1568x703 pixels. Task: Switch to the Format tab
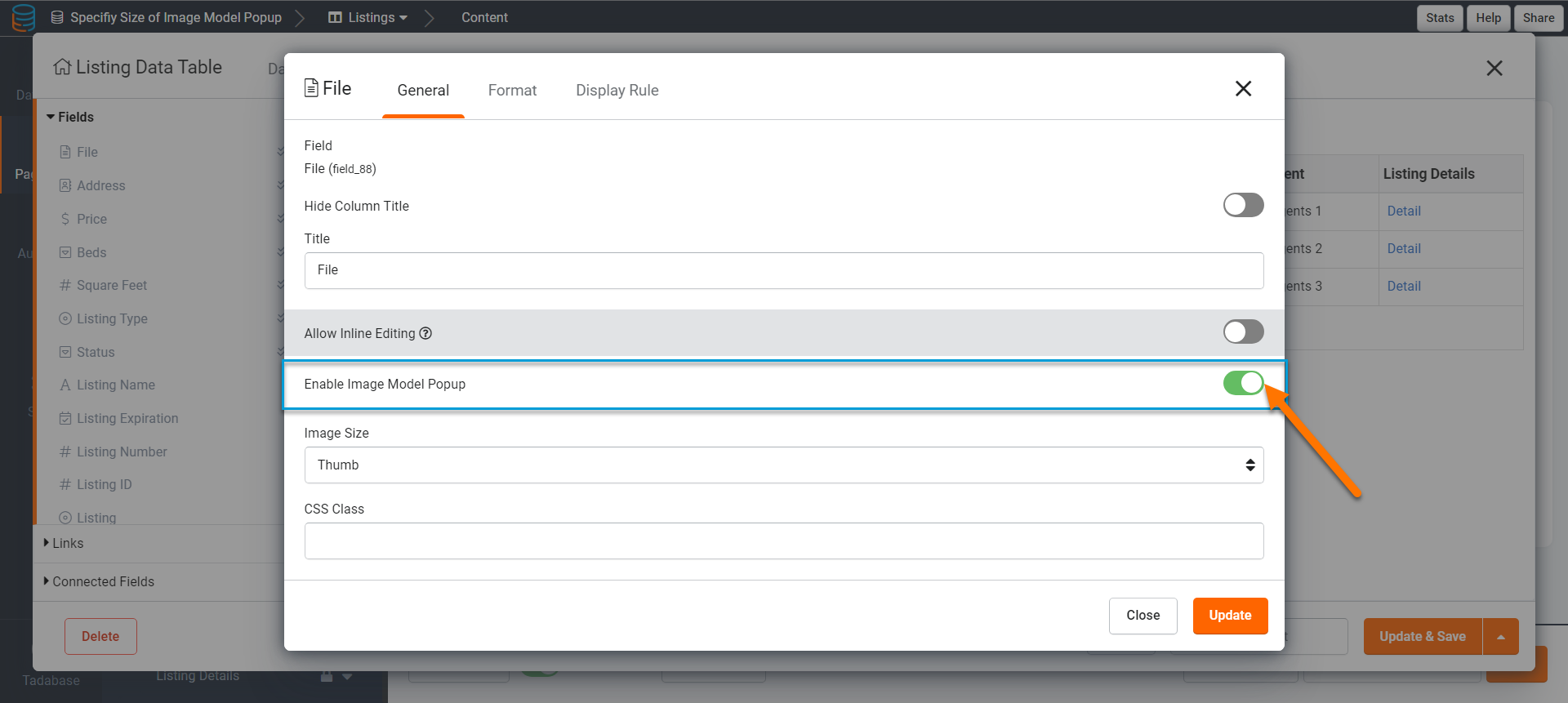point(512,90)
